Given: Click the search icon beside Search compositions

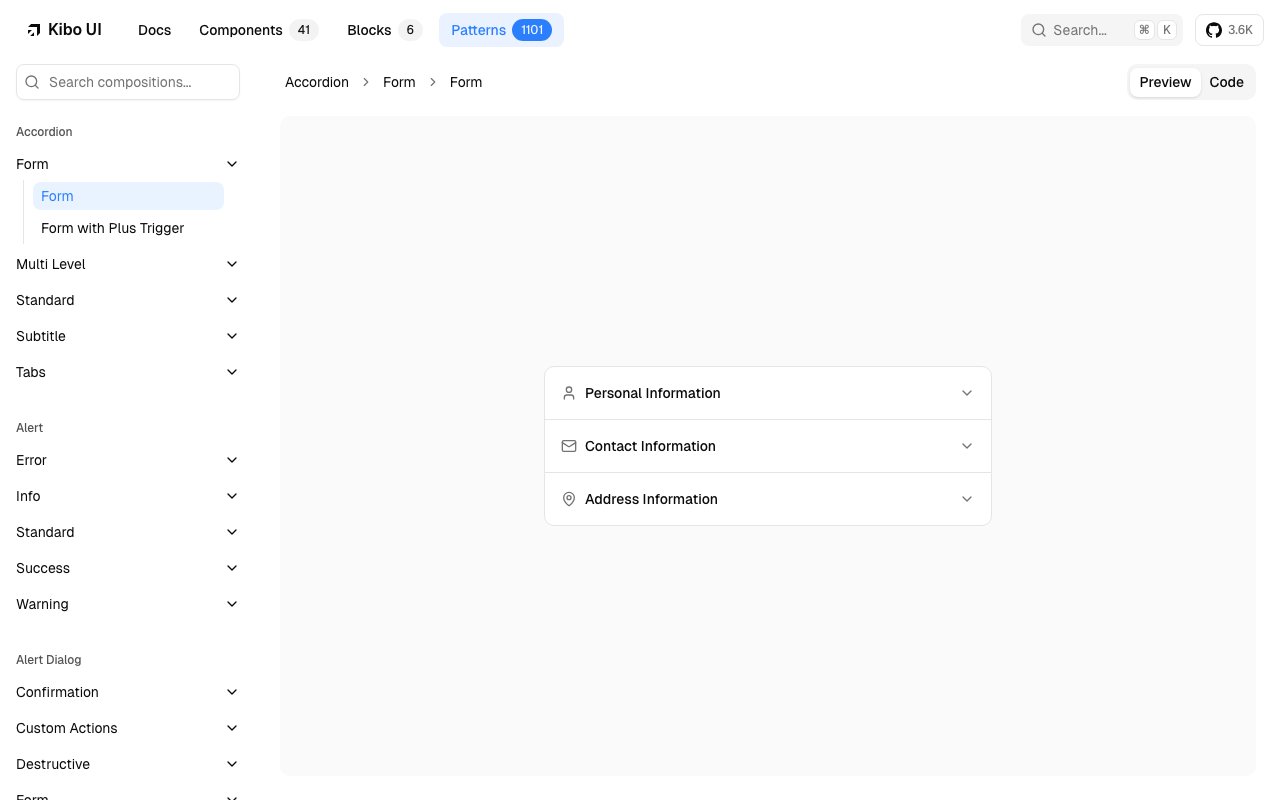Looking at the screenshot, I should (x=32, y=82).
